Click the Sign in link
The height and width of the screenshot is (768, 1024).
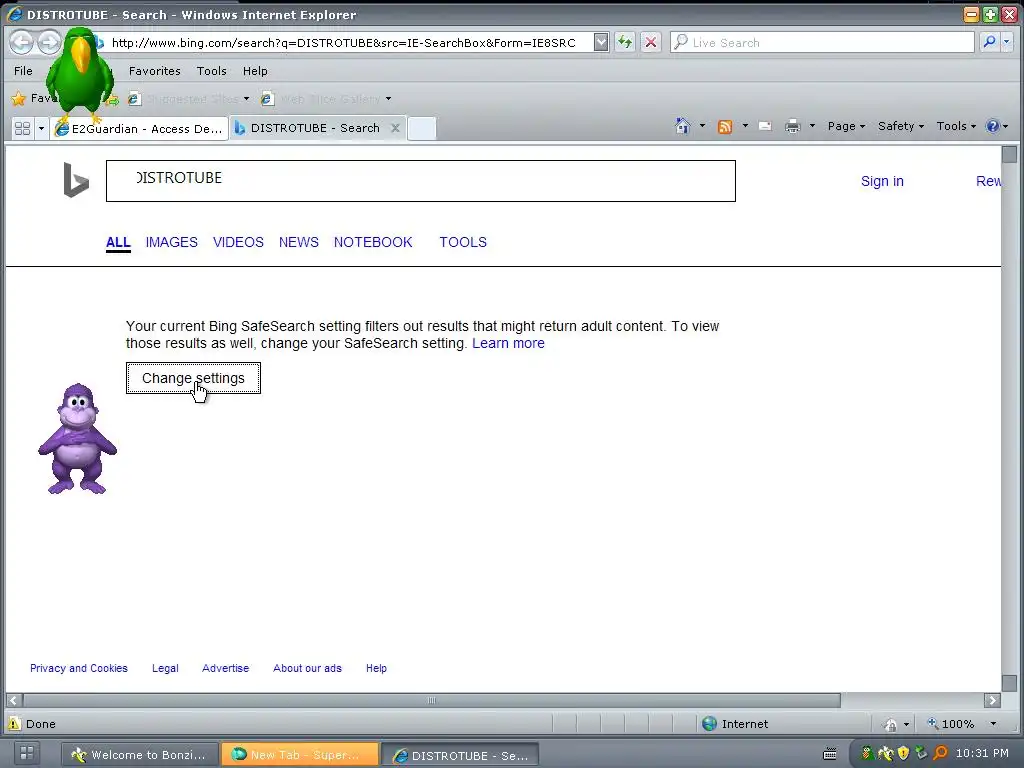(882, 181)
